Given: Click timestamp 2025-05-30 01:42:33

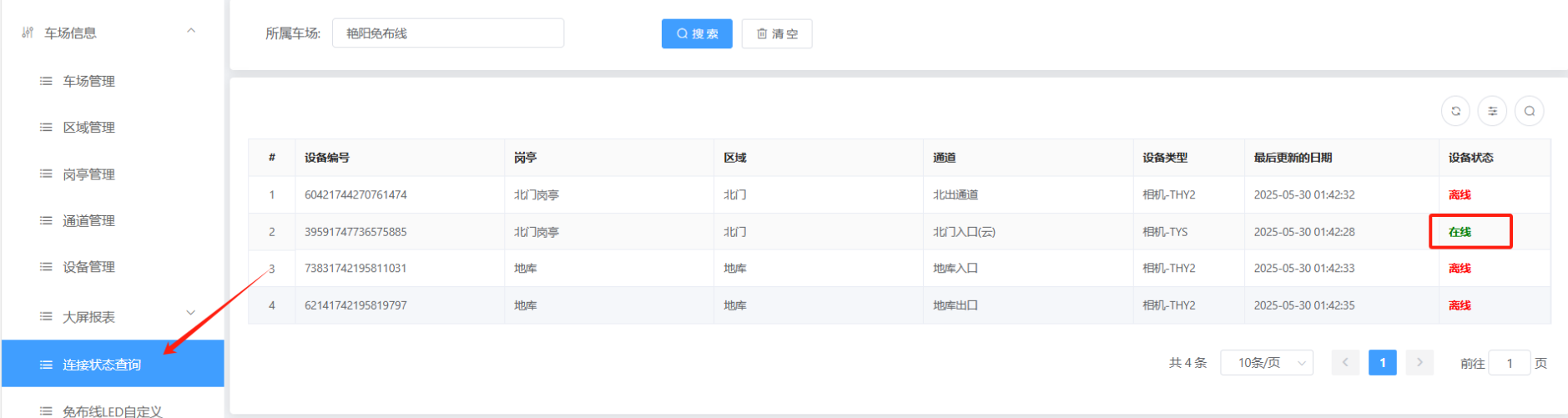Looking at the screenshot, I should click(x=1304, y=269).
